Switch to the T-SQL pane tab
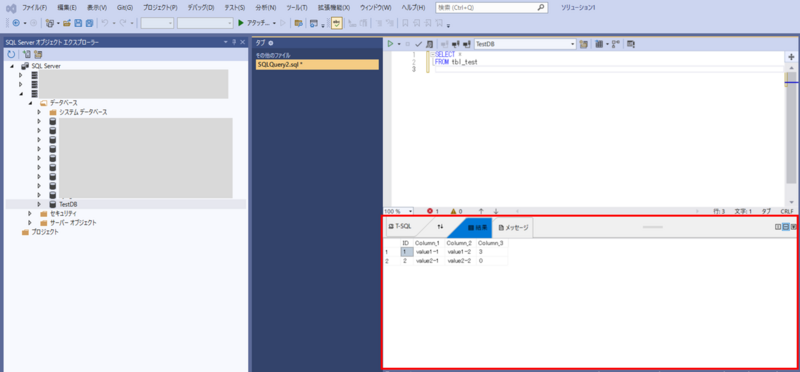800x372 pixels. 401,226
